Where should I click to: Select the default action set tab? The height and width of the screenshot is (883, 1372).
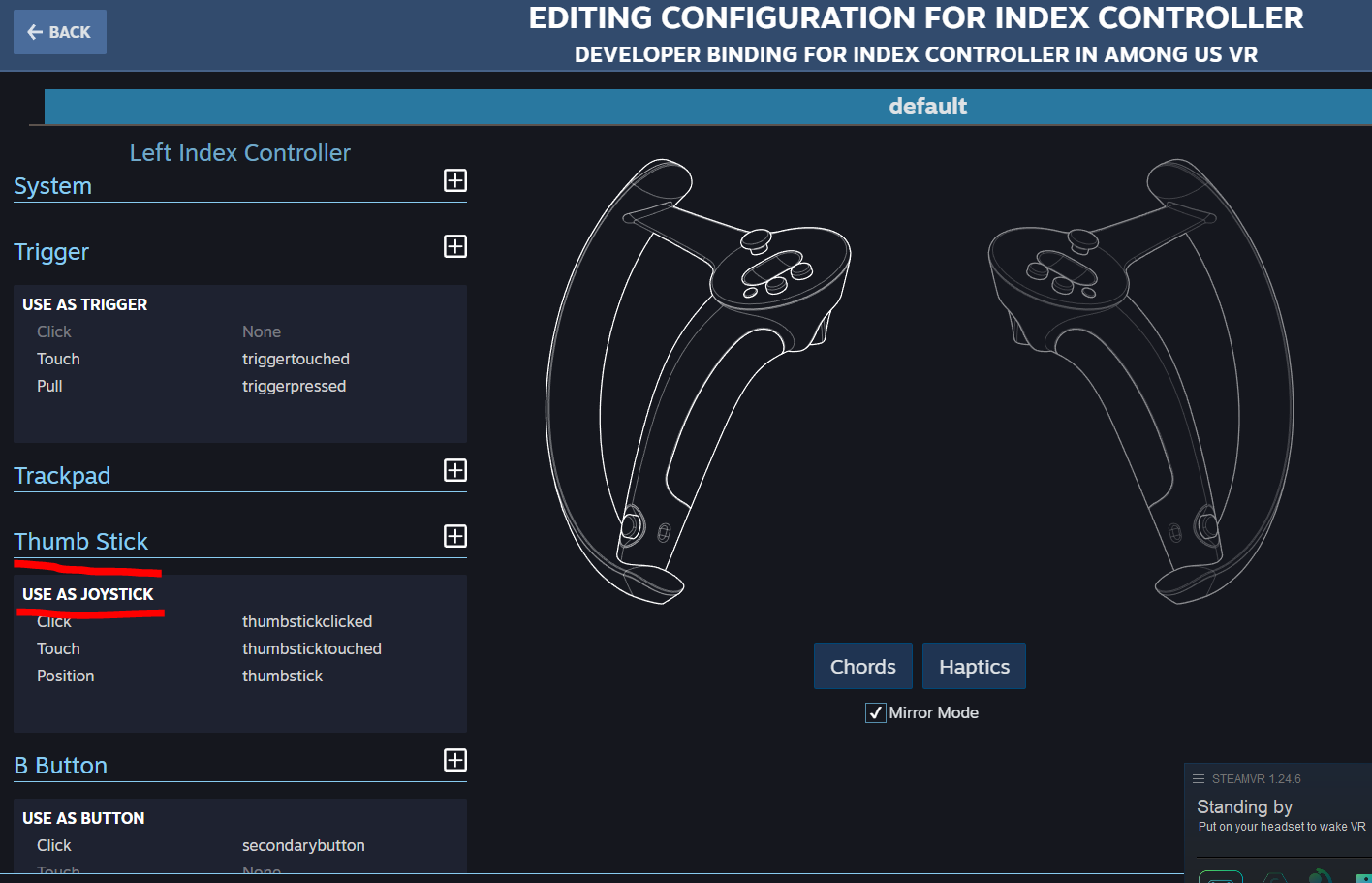point(708,107)
